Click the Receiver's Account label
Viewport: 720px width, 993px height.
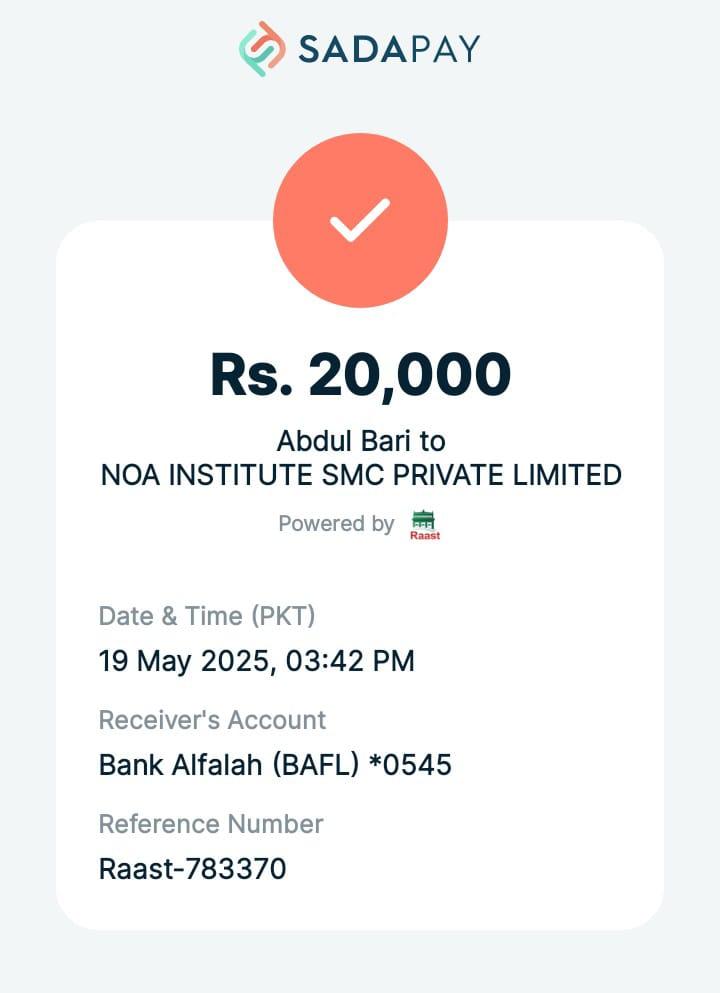212,720
